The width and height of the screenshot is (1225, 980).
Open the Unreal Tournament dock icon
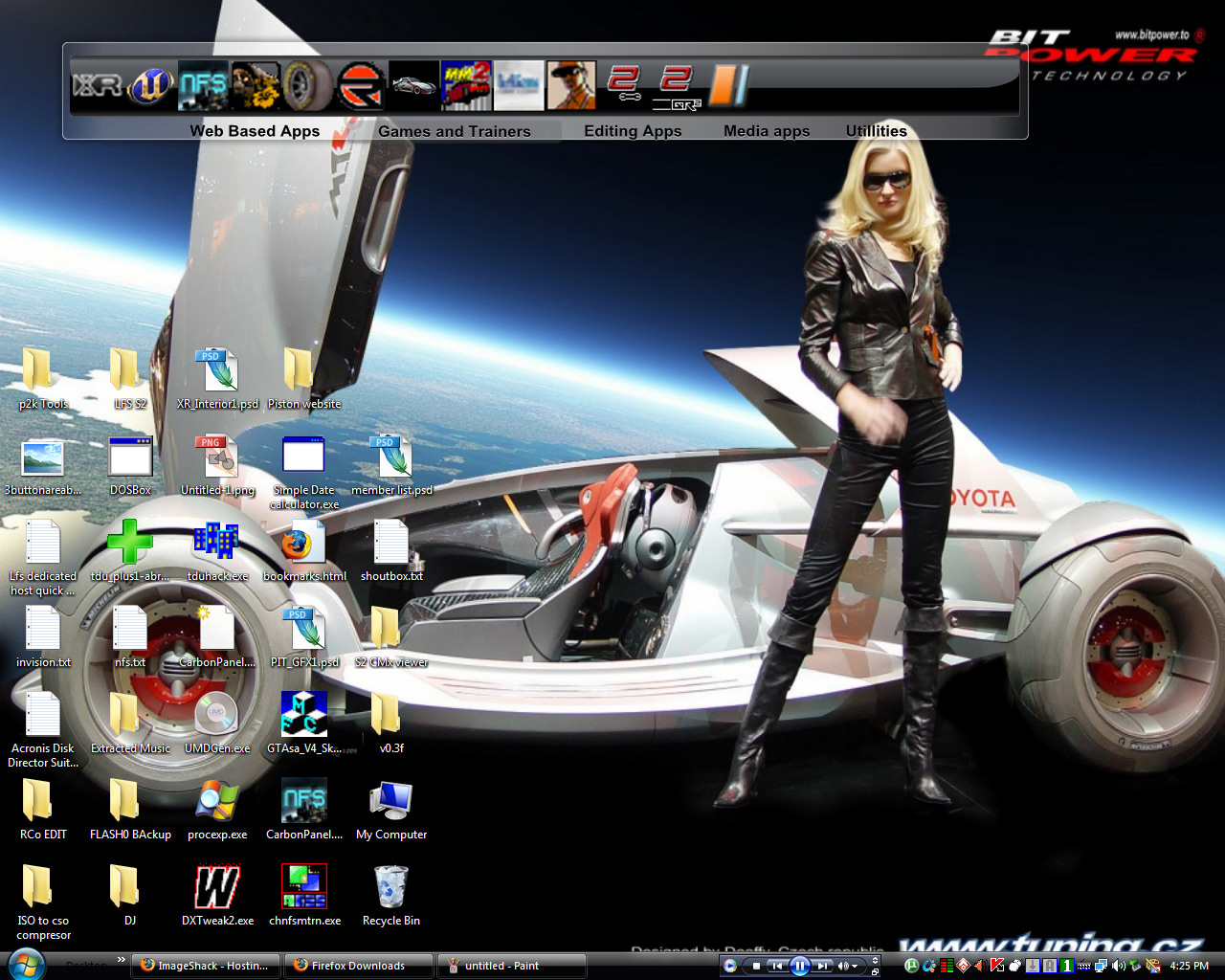click(152, 86)
